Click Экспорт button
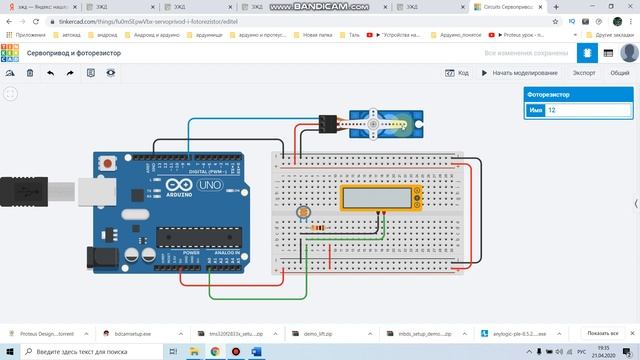The height and width of the screenshot is (360, 640). (x=584, y=73)
